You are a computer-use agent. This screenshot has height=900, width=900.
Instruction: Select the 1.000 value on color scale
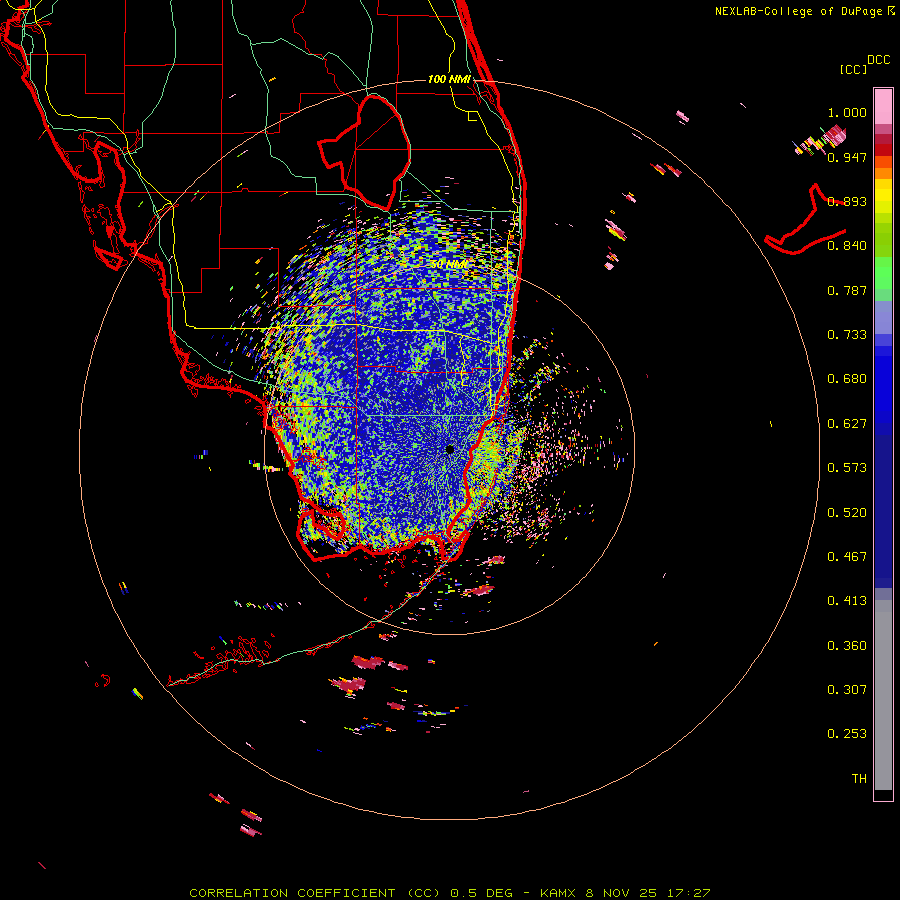tap(847, 112)
